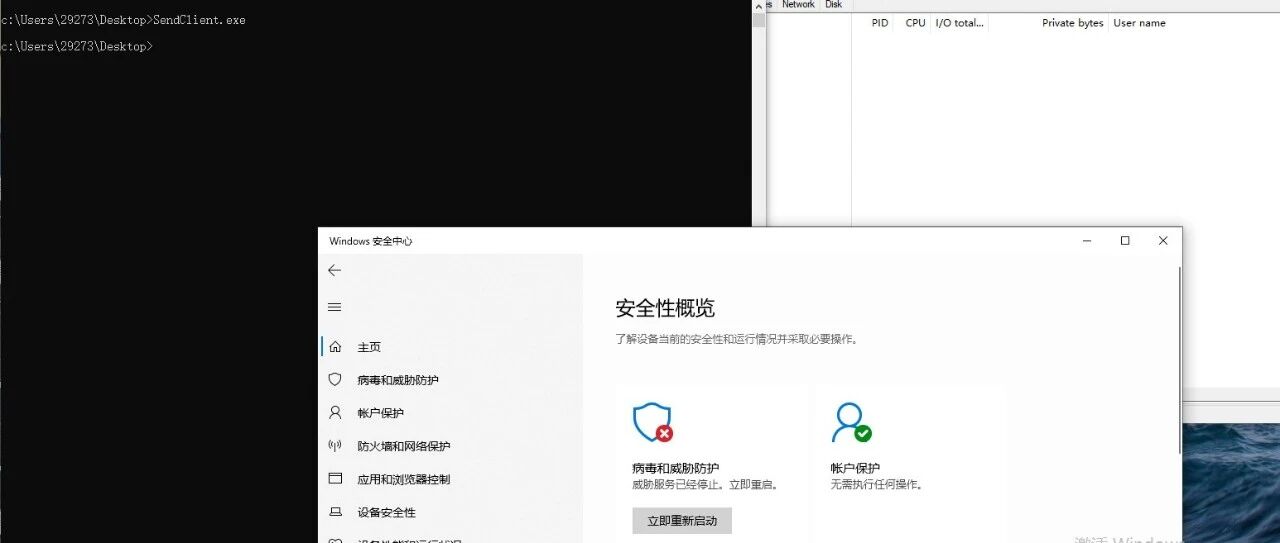Viewport: 1280px width, 543px height.
Task: Close the Windows 安全中心 window
Action: tap(1163, 241)
